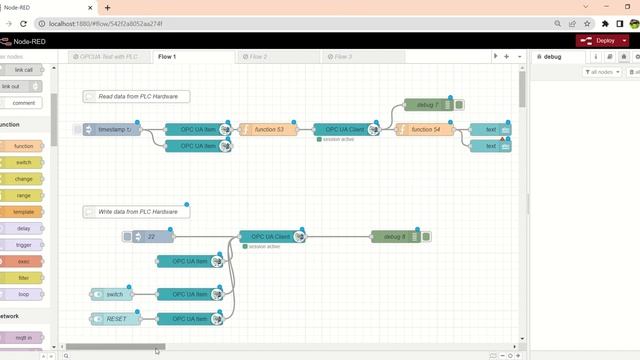Pick the change node in palette

[21, 179]
